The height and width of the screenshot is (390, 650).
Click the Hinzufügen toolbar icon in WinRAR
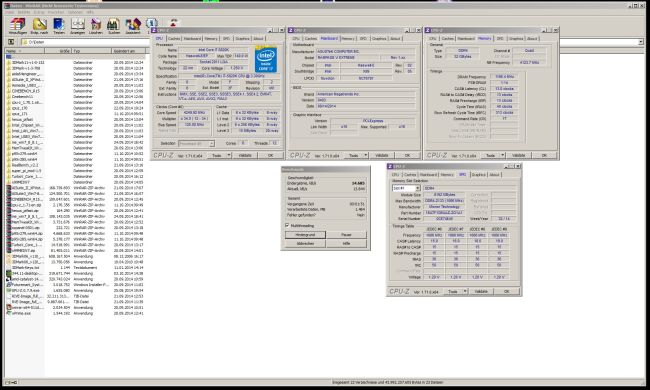pyautogui.click(x=17, y=26)
